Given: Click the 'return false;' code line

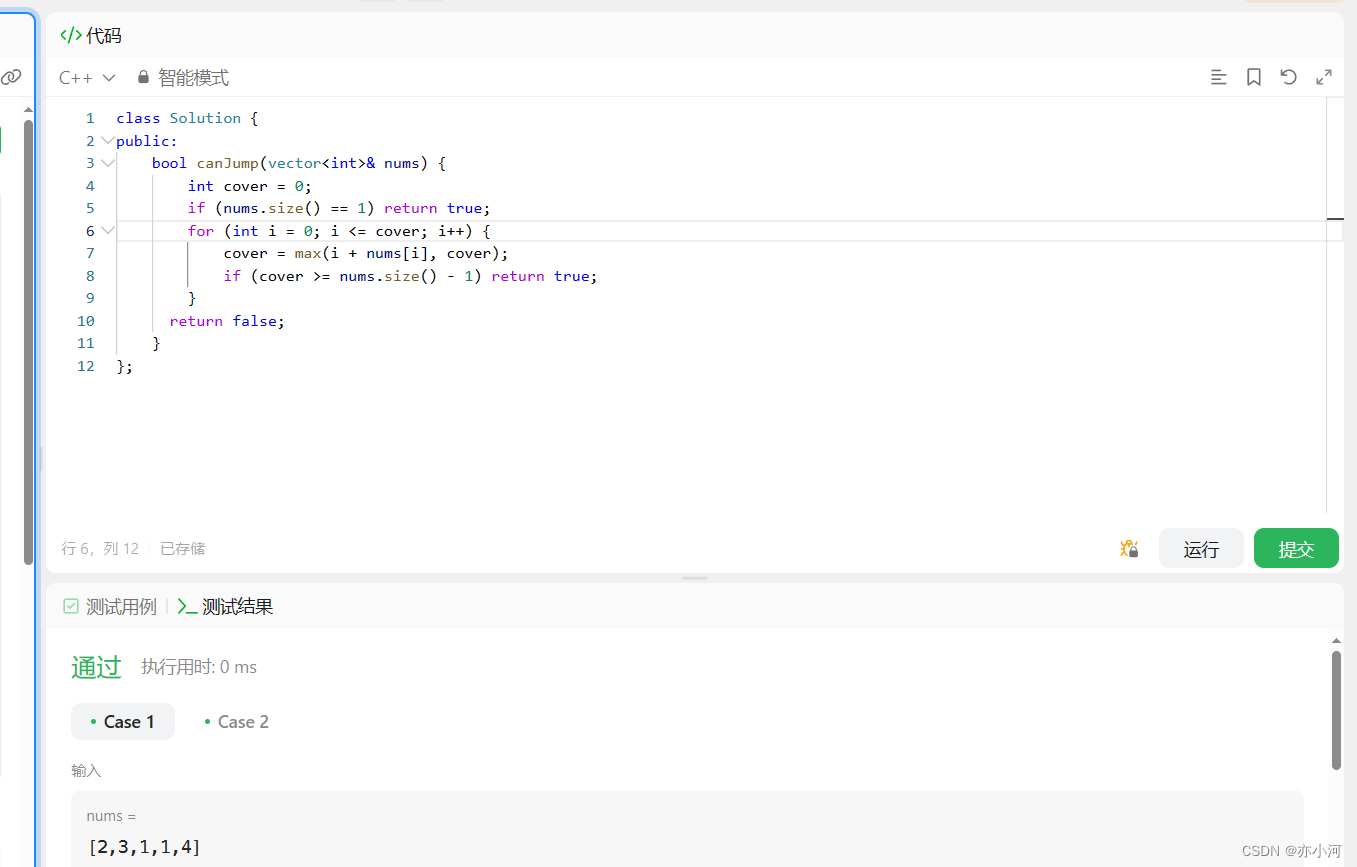Looking at the screenshot, I should (227, 321).
